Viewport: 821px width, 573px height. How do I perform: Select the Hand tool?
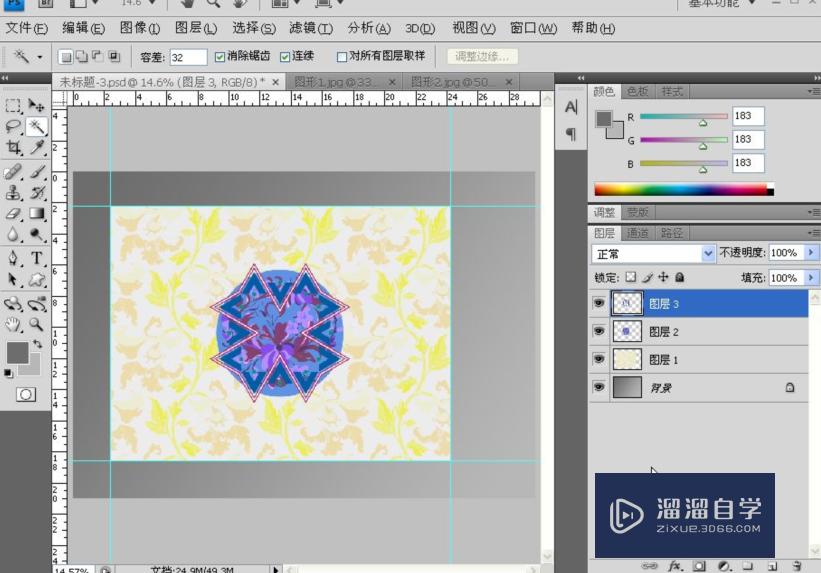pos(13,325)
